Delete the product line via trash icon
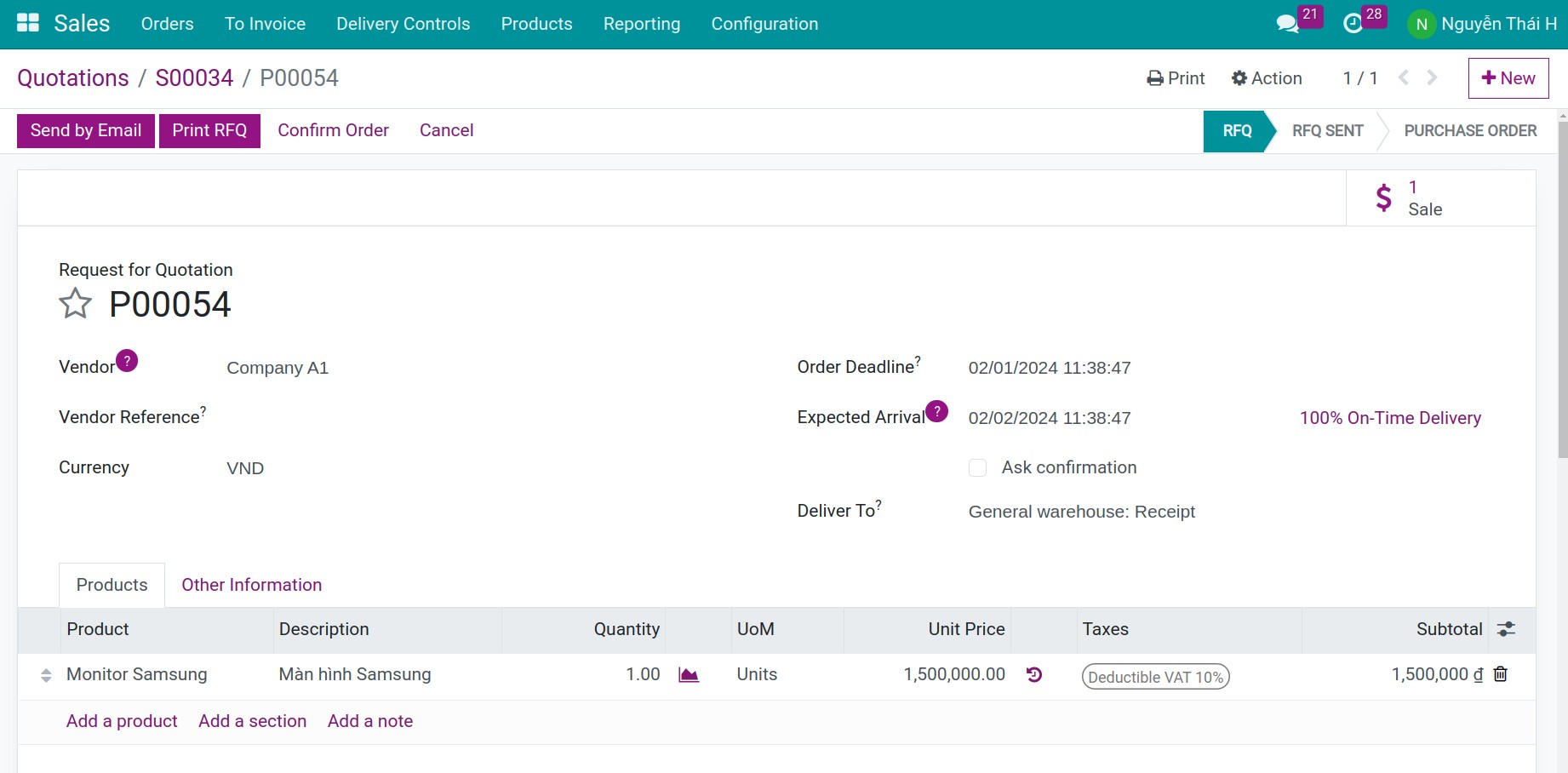The height and width of the screenshot is (773, 1568). point(1500,673)
